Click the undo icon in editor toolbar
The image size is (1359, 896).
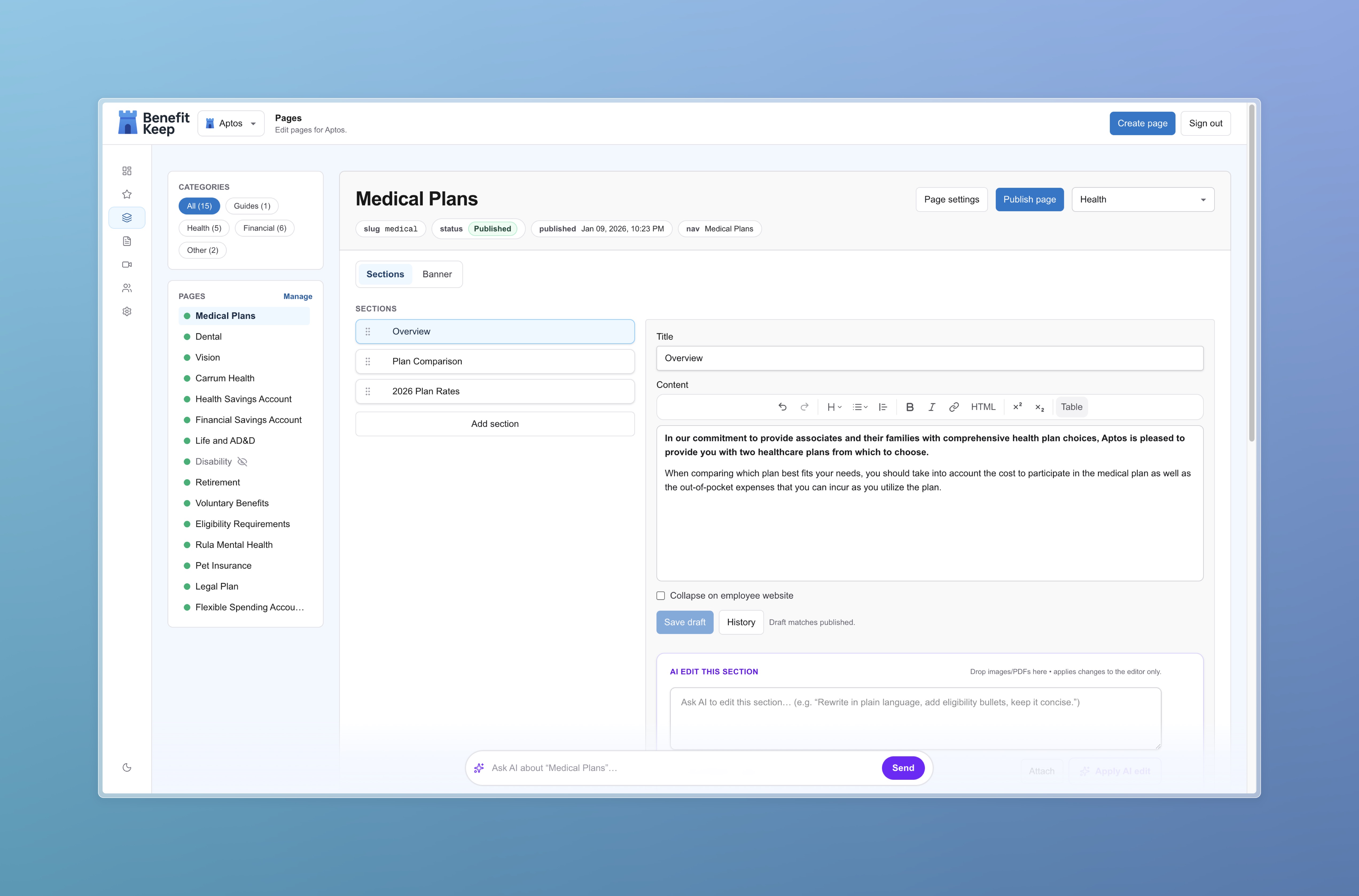click(783, 407)
